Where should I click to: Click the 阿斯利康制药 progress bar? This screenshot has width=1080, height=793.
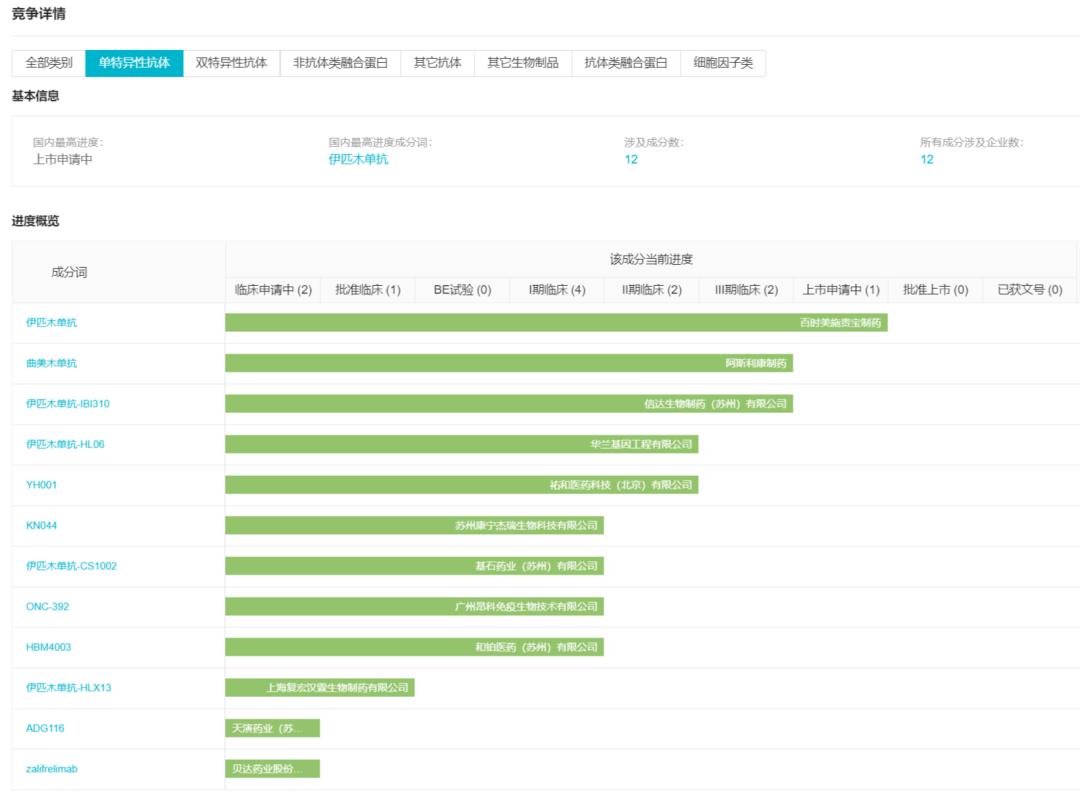[x=509, y=363]
